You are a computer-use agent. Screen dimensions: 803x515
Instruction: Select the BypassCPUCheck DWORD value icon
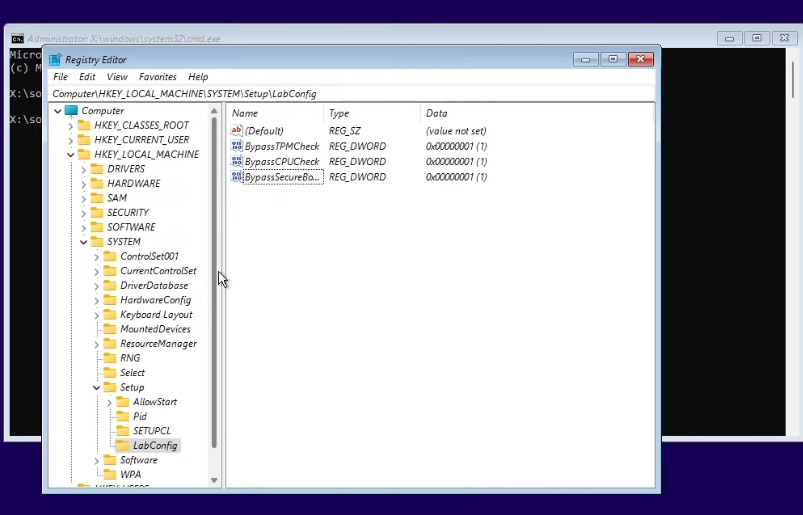coord(237,161)
